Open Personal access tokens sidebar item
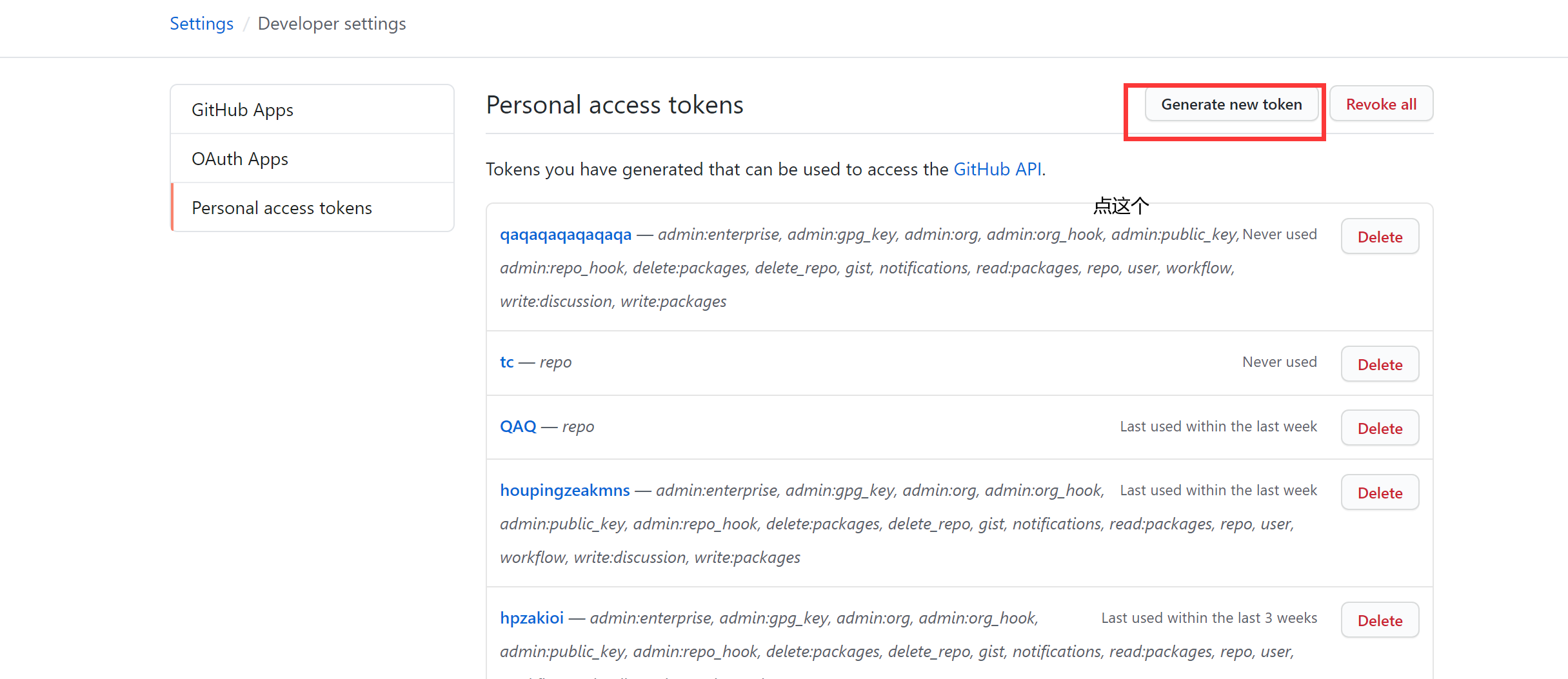The height and width of the screenshot is (679, 1568). [282, 208]
